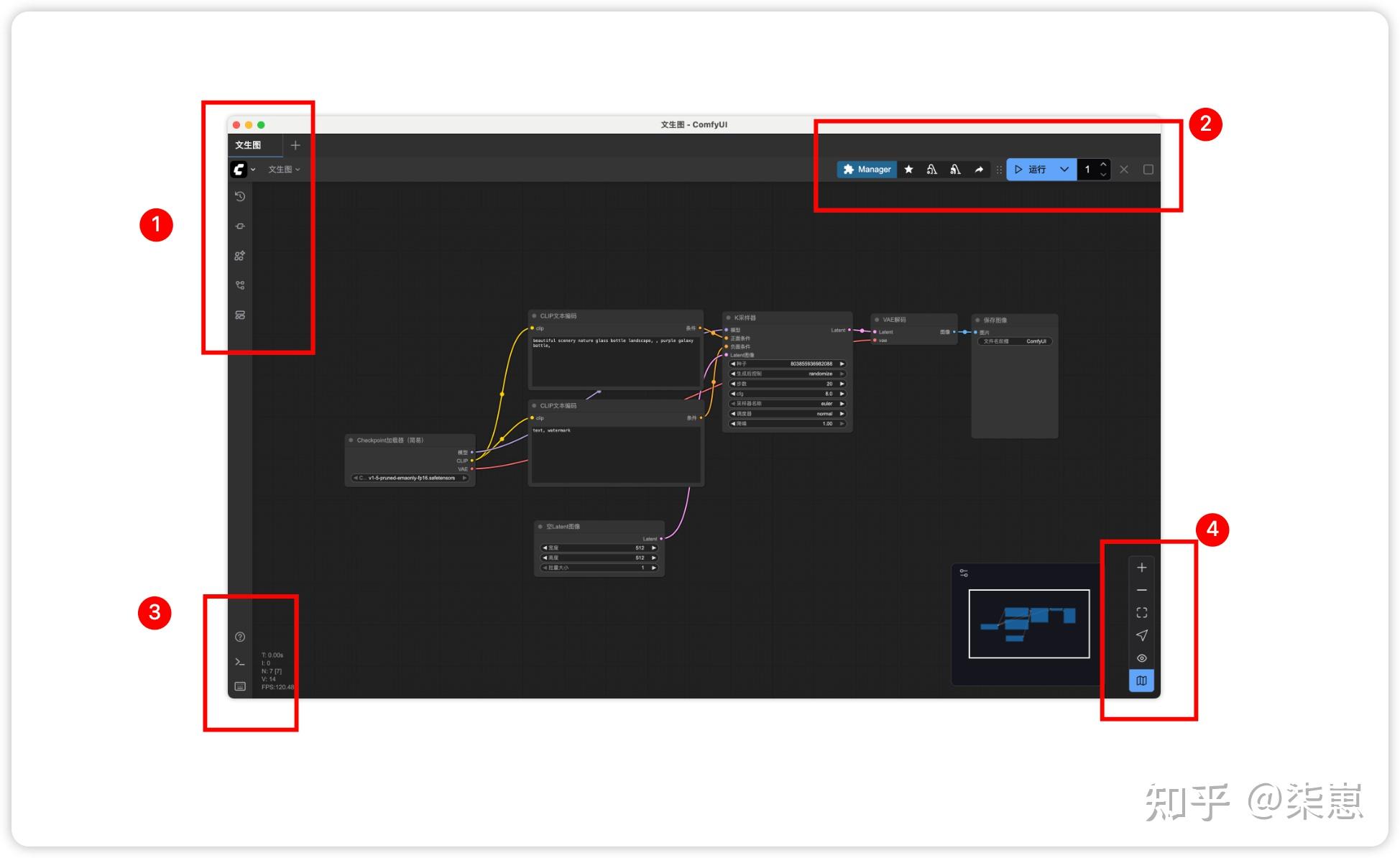Select the 文生图 workflow tab
The height and width of the screenshot is (858, 1400).
point(249,145)
